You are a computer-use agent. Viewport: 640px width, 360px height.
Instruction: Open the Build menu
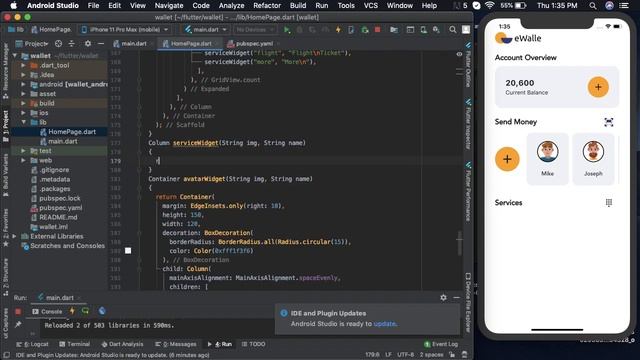[x=298, y=6]
